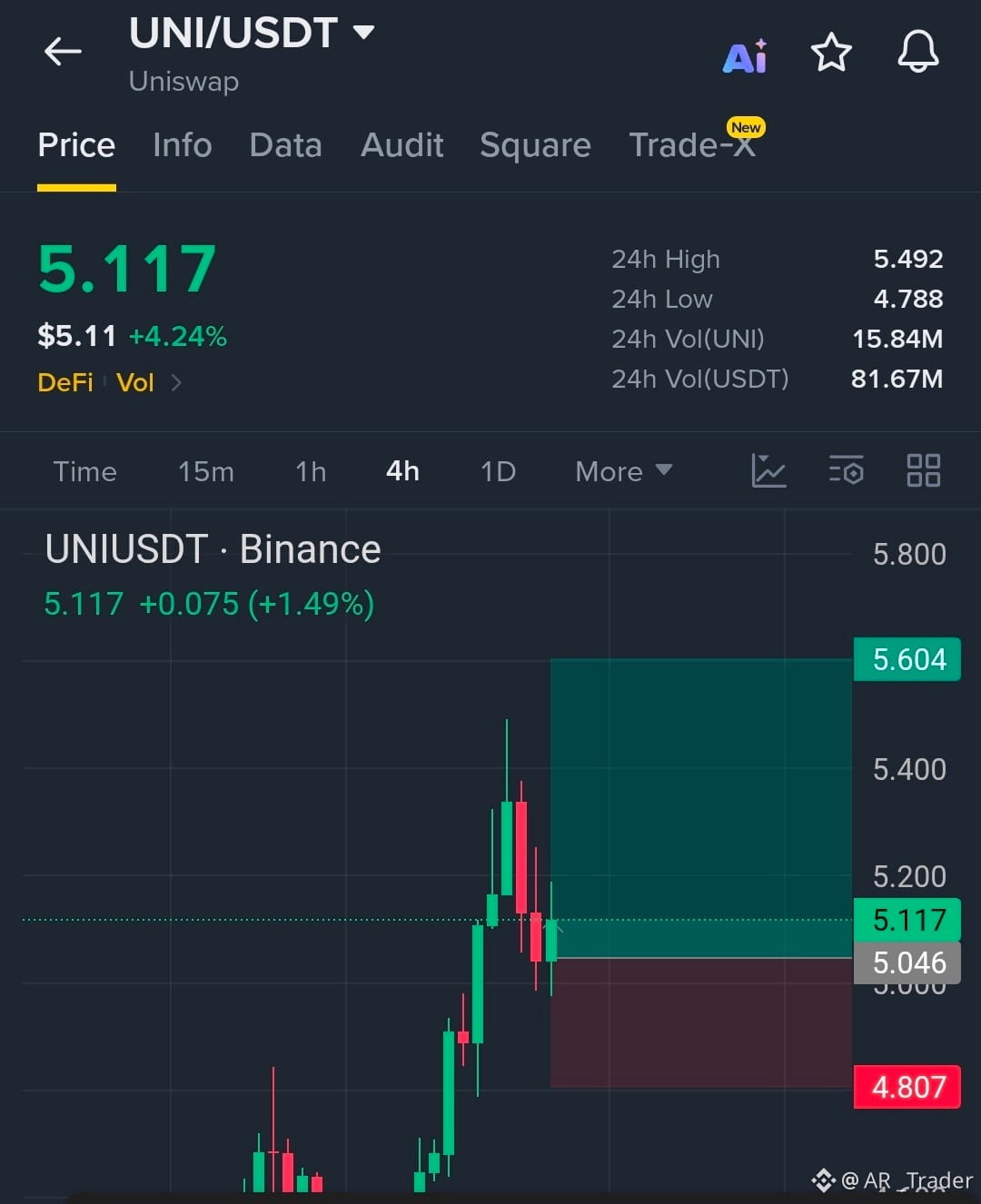Tap the +0.075 (+1.49%) chart change text
The image size is (981, 1204).
[257, 604]
